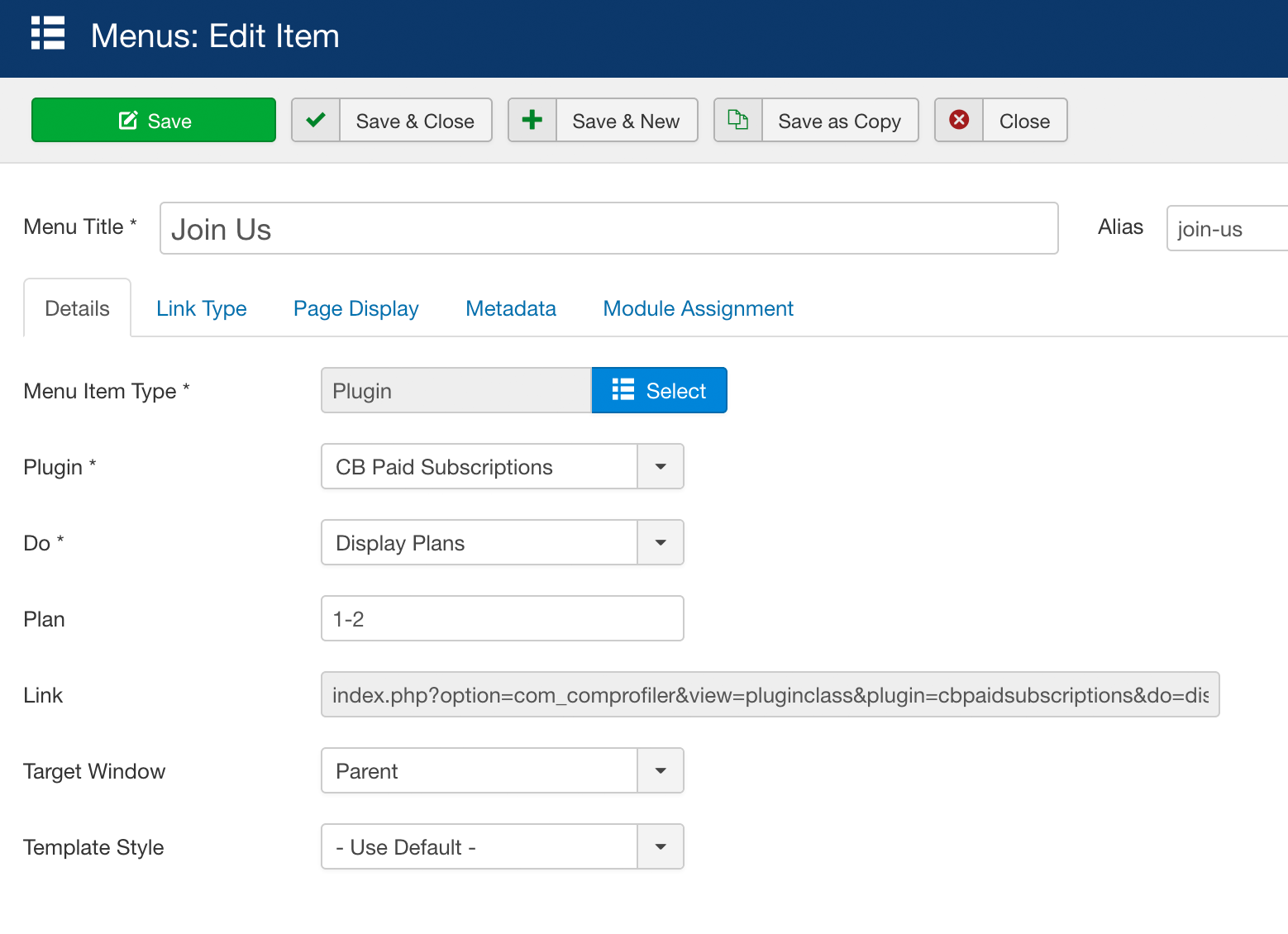Click the Menus list icon in header
Image resolution: width=1288 pixels, height=934 pixels.
pos(48,33)
